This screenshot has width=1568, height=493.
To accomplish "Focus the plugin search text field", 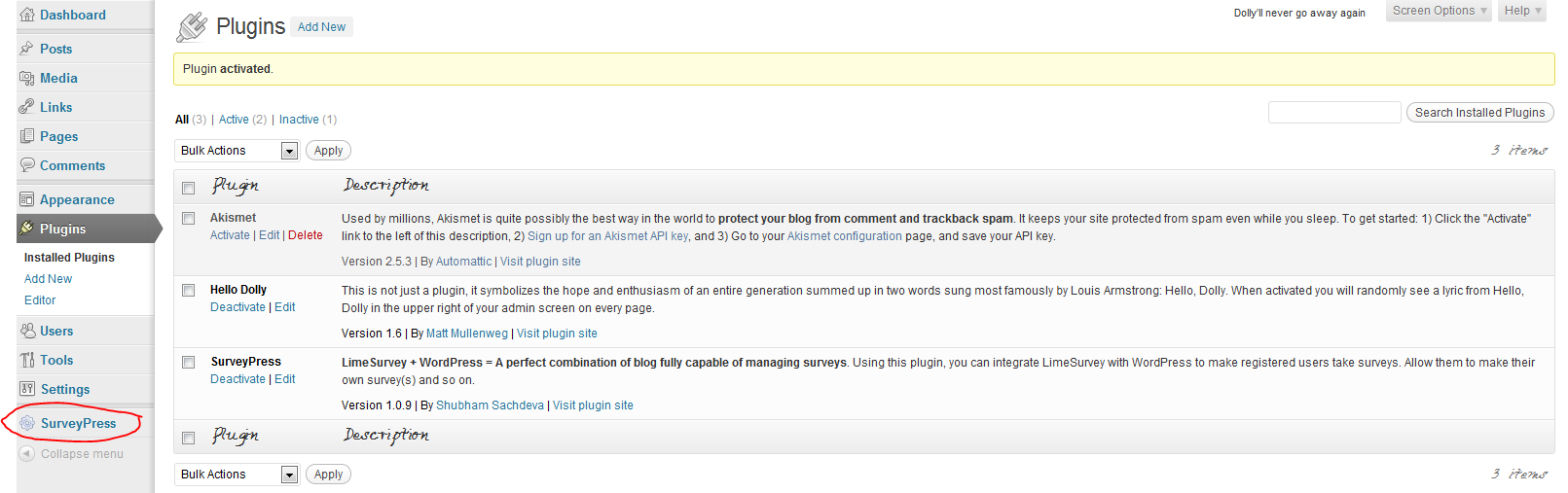I will (x=1333, y=113).
